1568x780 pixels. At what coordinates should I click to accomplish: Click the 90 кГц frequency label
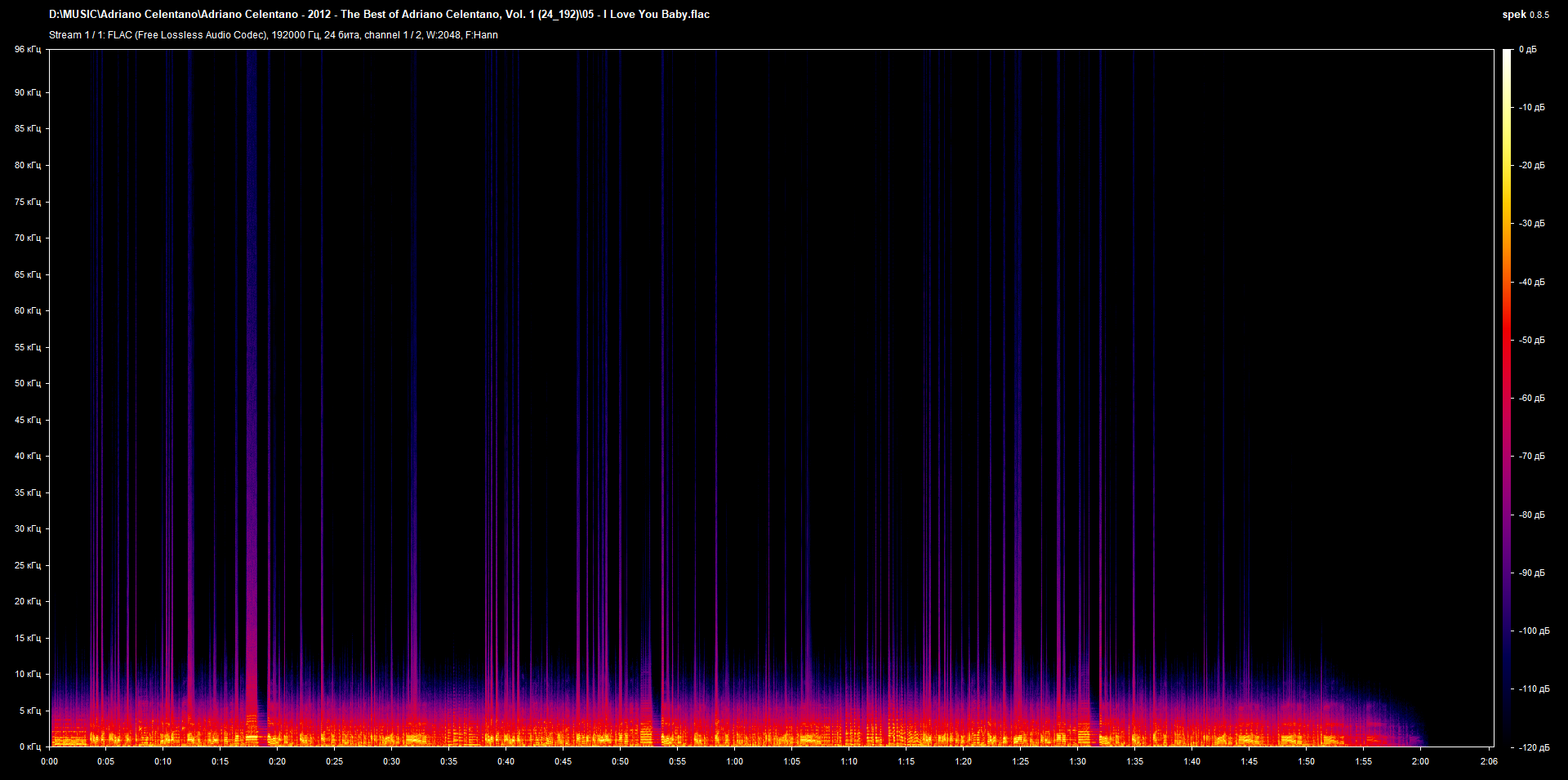point(27,92)
